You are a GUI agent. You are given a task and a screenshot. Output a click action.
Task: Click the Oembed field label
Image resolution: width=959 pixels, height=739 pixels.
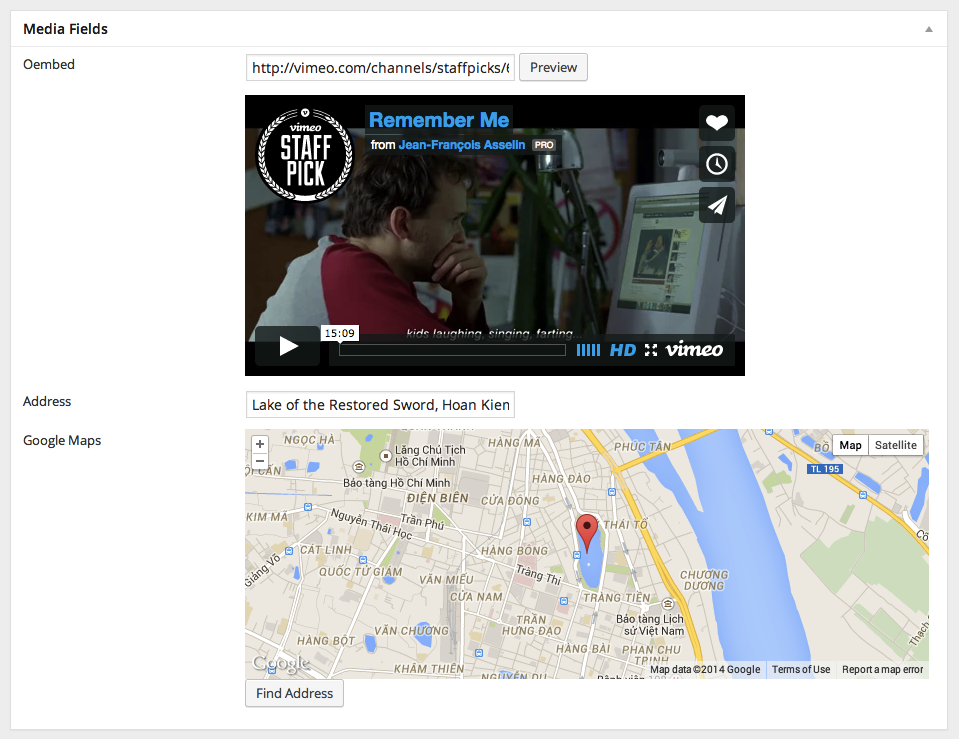click(x=49, y=64)
